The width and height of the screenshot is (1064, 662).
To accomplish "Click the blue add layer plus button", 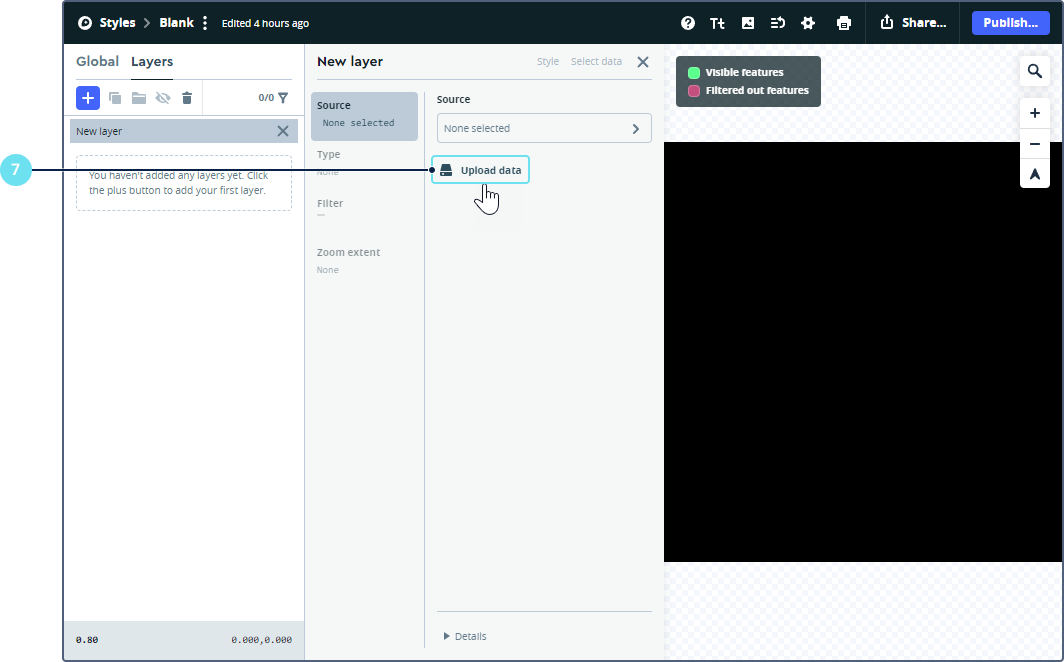I will pos(88,98).
